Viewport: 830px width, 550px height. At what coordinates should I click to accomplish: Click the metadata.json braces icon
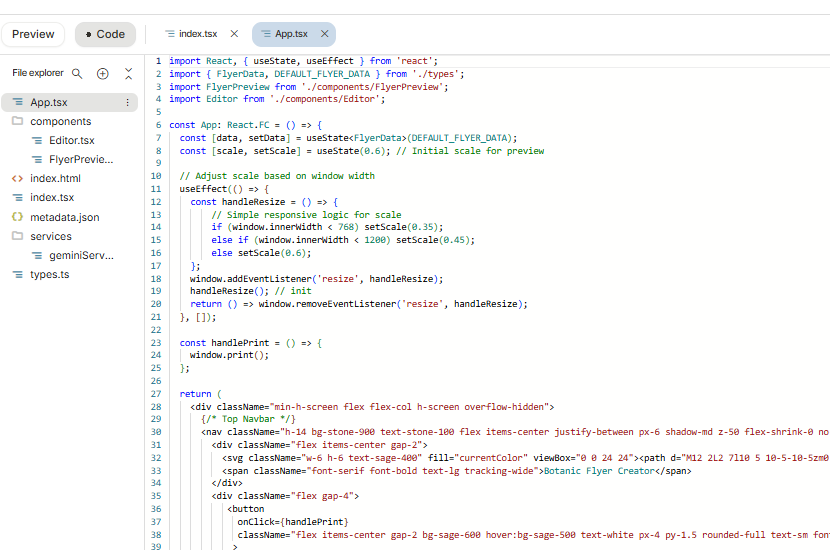(17, 217)
